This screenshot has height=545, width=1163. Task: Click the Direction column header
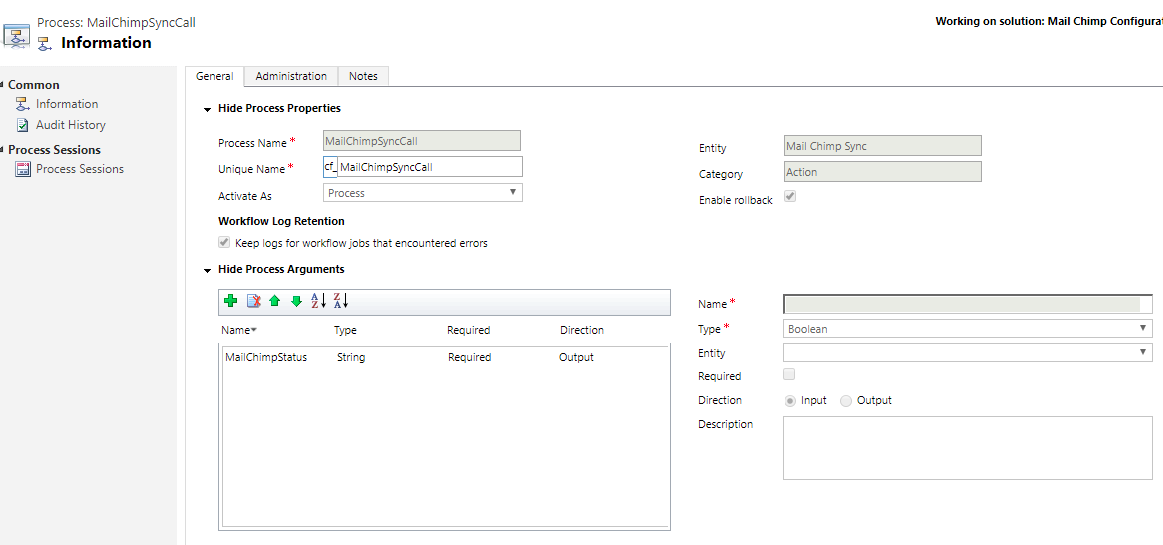point(582,330)
